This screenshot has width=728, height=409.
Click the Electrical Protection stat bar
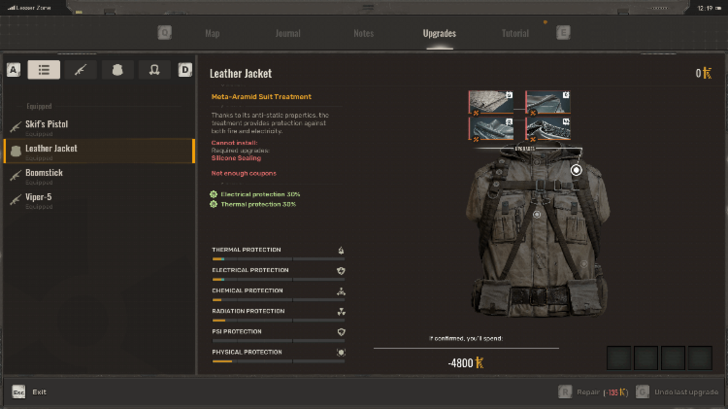click(278, 279)
